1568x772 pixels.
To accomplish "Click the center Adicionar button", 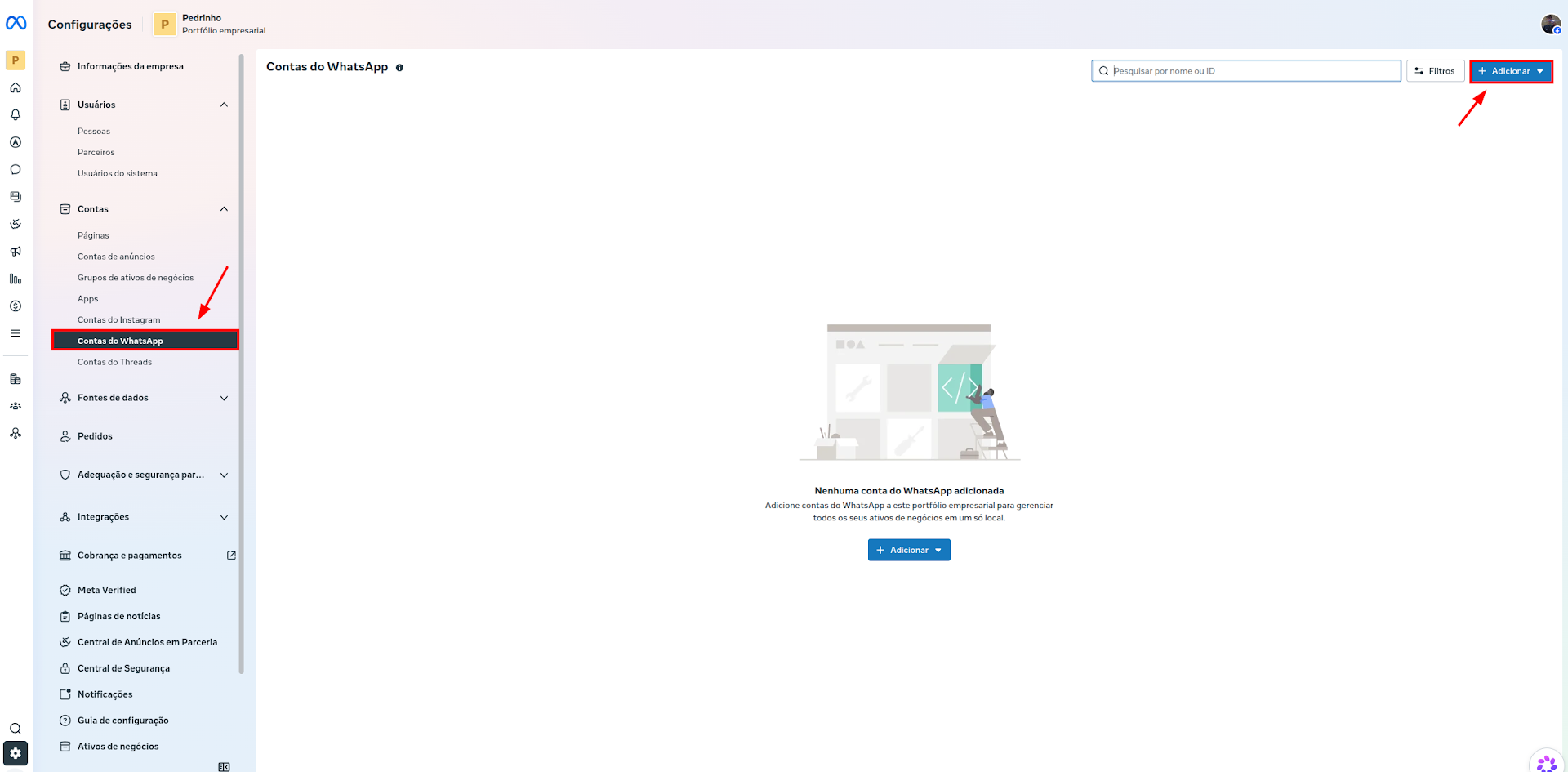I will coord(909,550).
